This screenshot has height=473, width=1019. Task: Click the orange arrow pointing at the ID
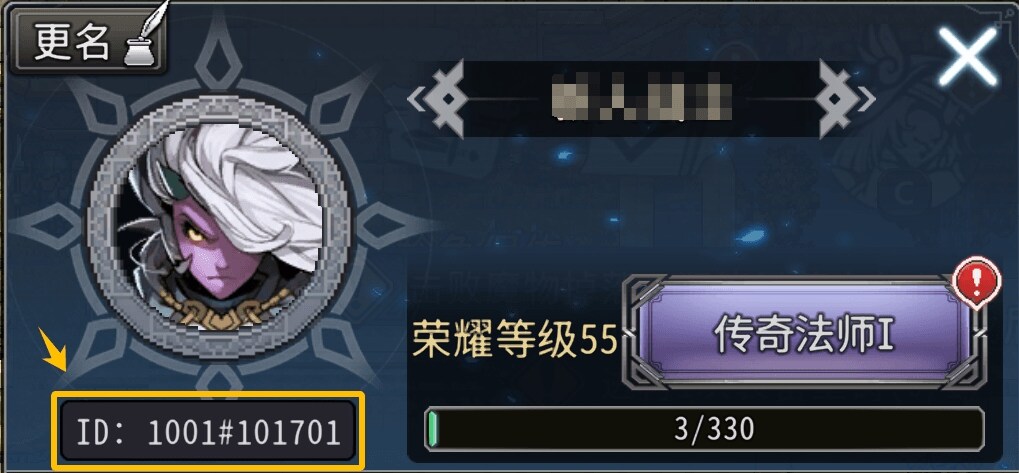pos(53,348)
